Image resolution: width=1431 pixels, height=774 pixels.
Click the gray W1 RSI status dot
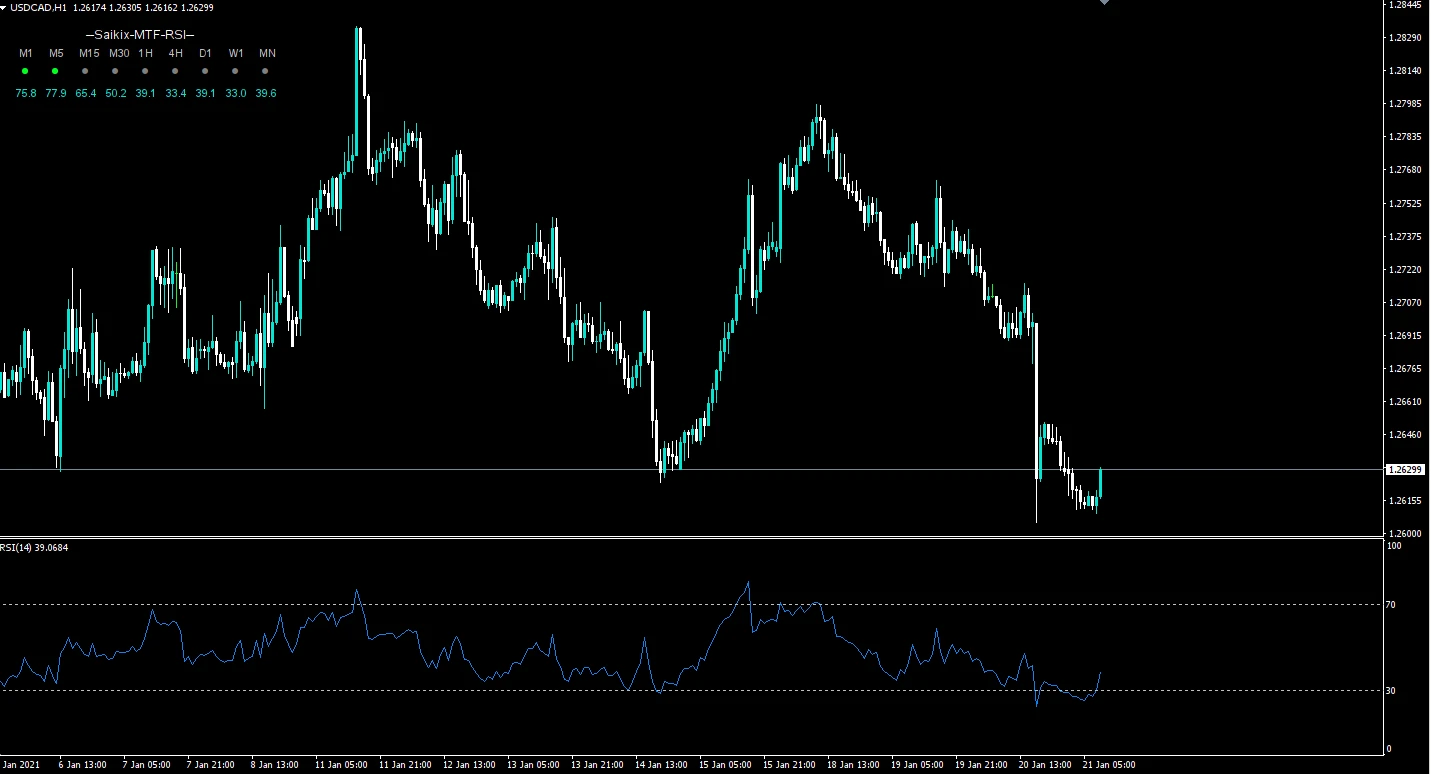tap(235, 72)
